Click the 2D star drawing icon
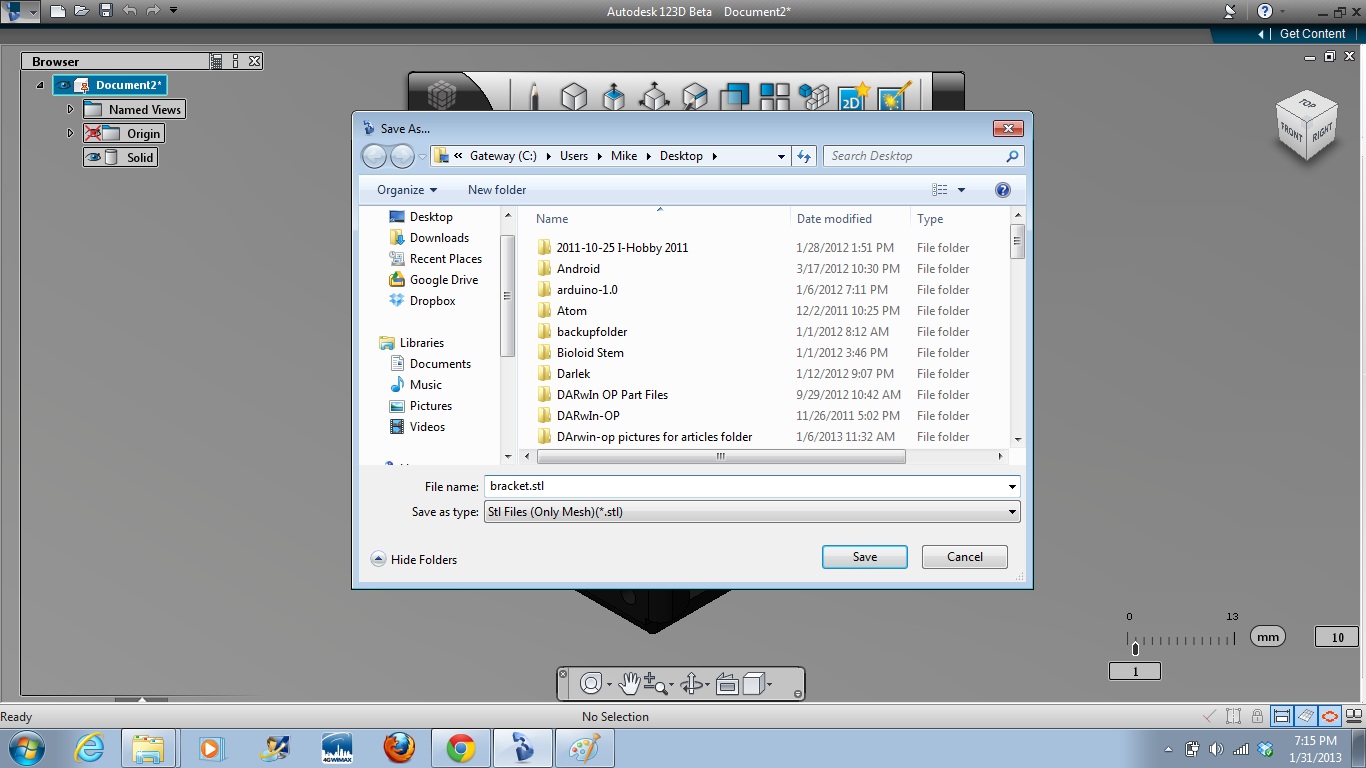Screen dimensions: 1366x768 point(853,96)
